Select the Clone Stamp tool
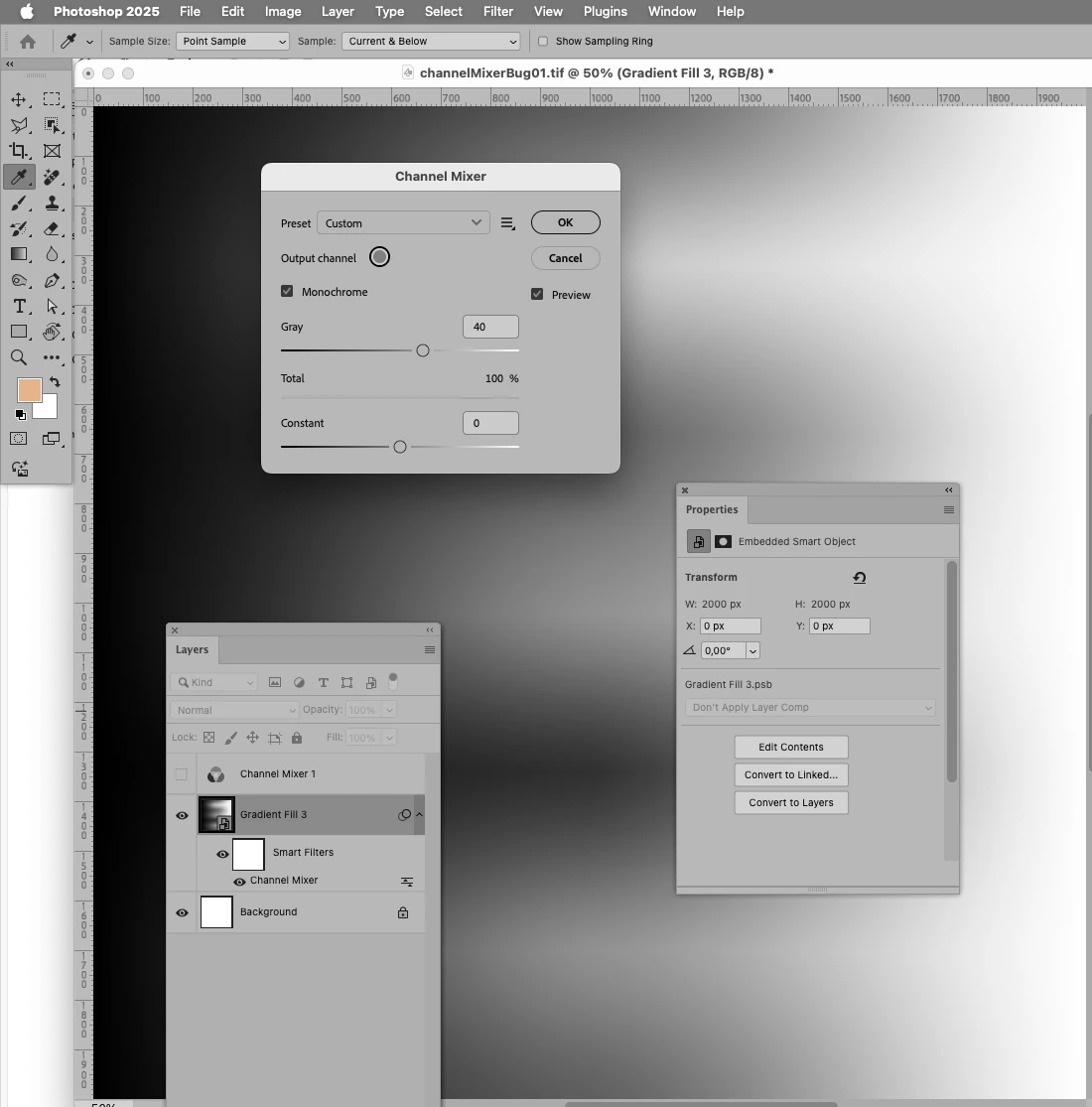 52,204
